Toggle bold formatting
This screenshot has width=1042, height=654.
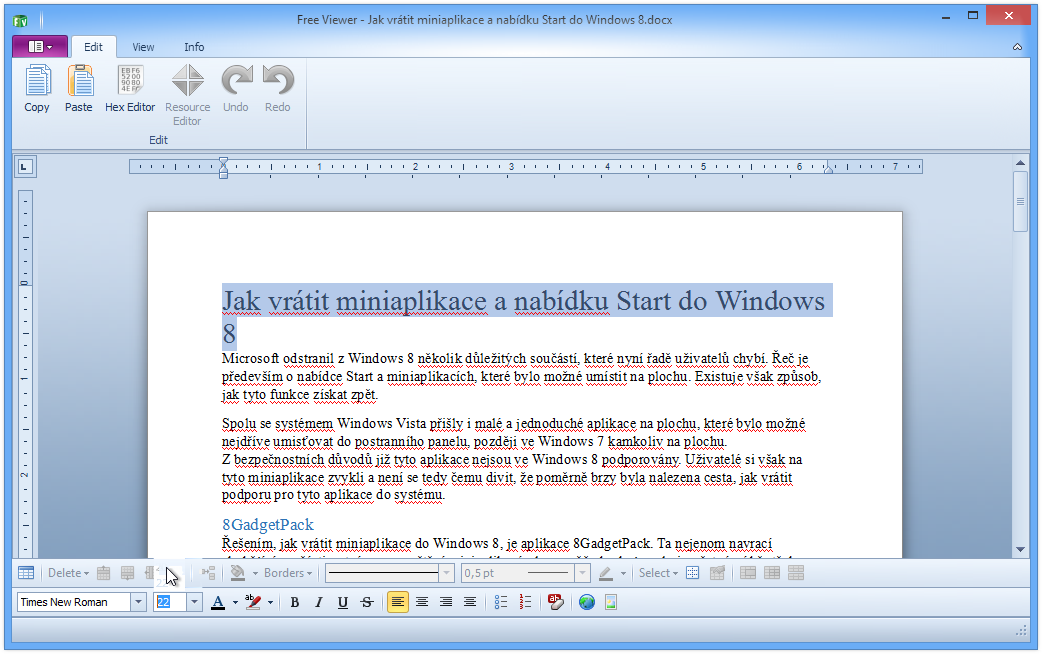[295, 602]
